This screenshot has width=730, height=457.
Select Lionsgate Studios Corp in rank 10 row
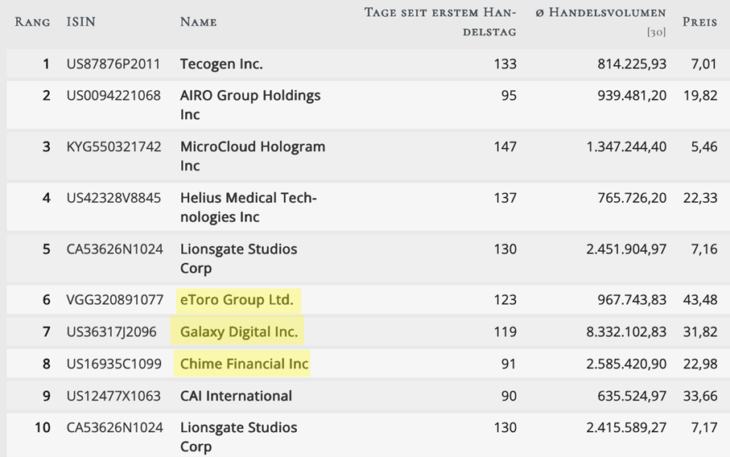click(x=238, y=437)
